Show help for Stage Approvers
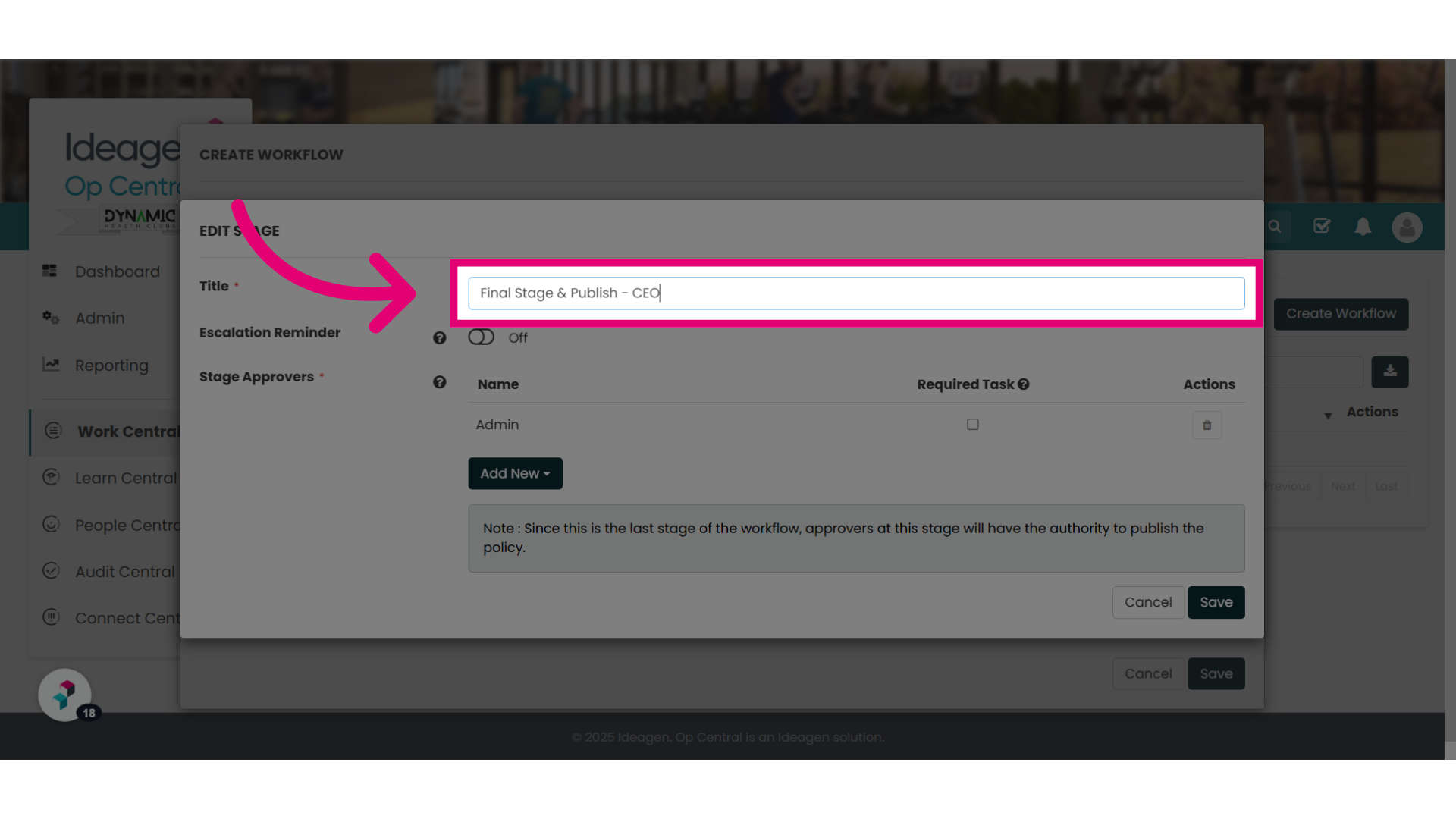 click(x=439, y=382)
